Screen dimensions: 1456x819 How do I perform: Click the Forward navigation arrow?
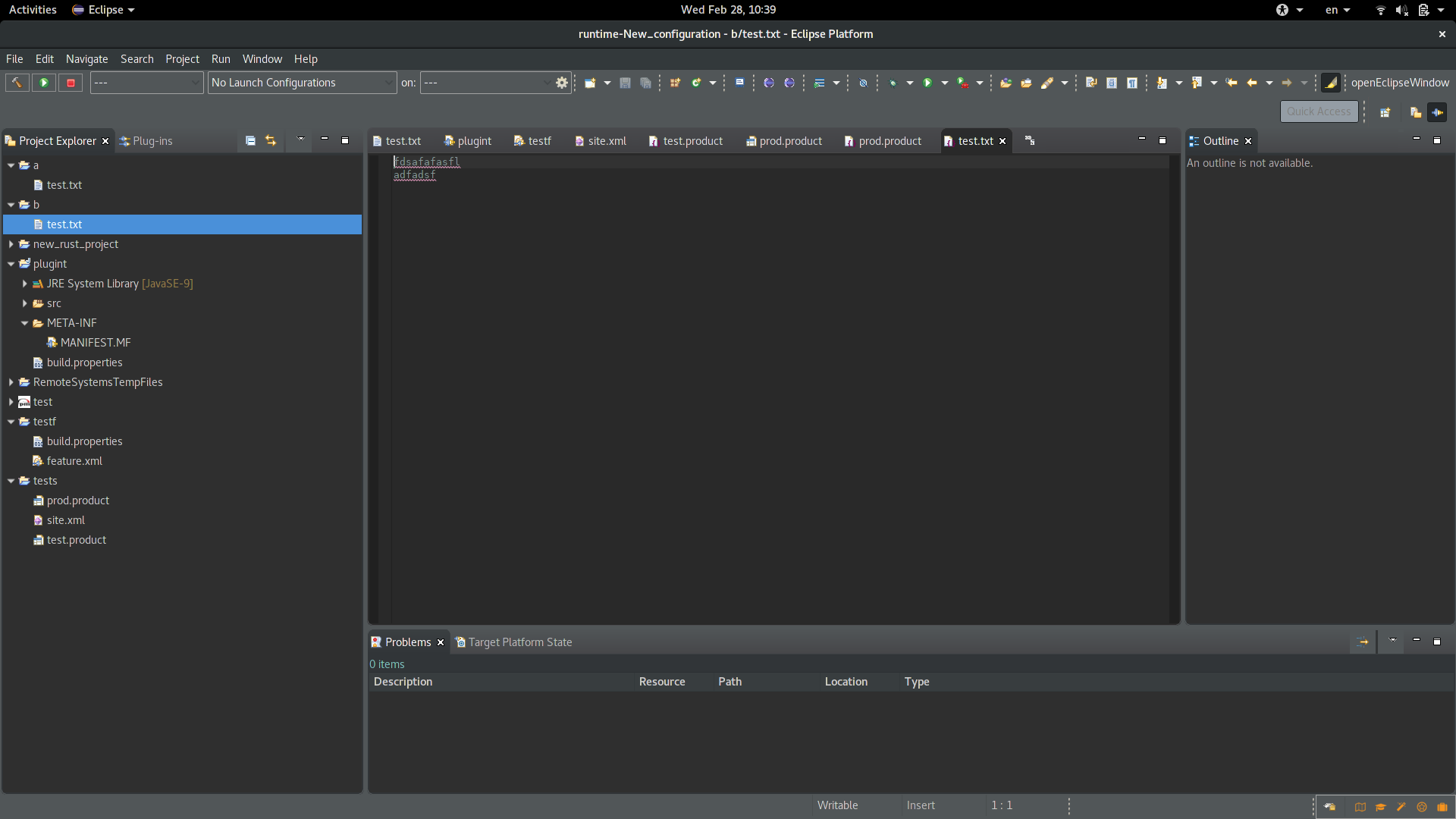(1287, 83)
